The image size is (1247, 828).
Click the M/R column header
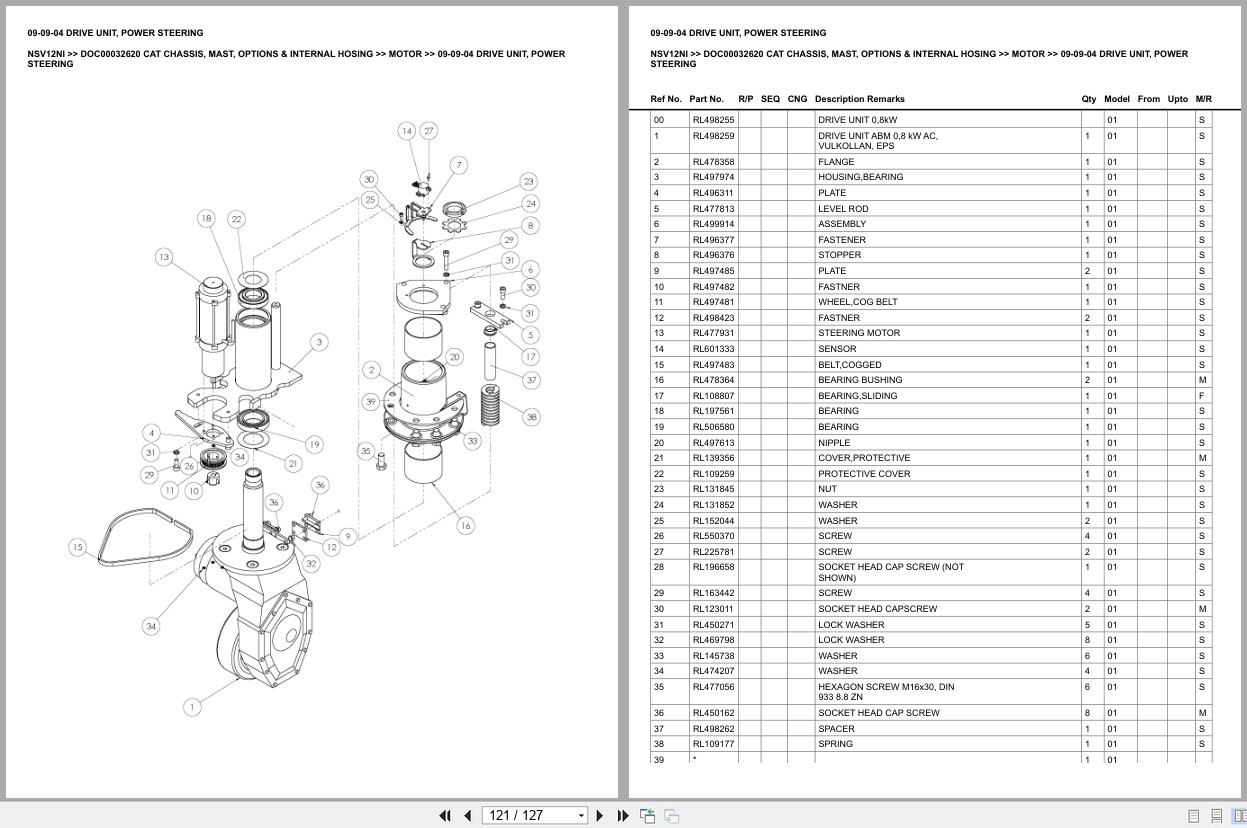point(1204,99)
